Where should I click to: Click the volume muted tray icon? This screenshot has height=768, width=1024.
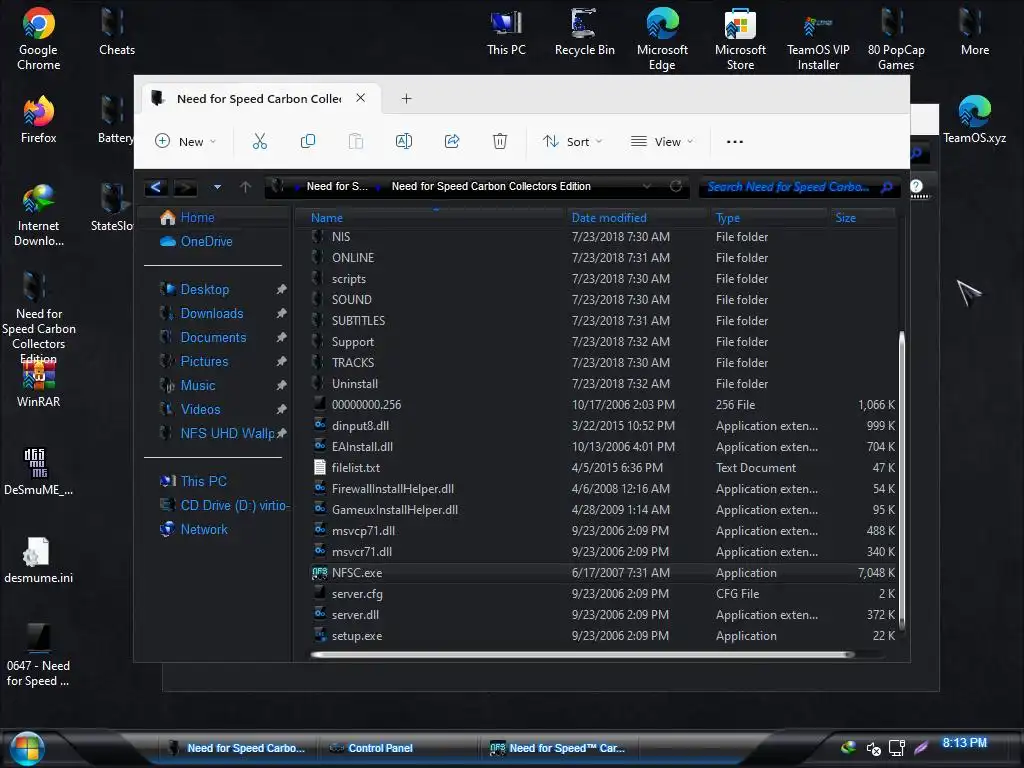click(x=873, y=748)
